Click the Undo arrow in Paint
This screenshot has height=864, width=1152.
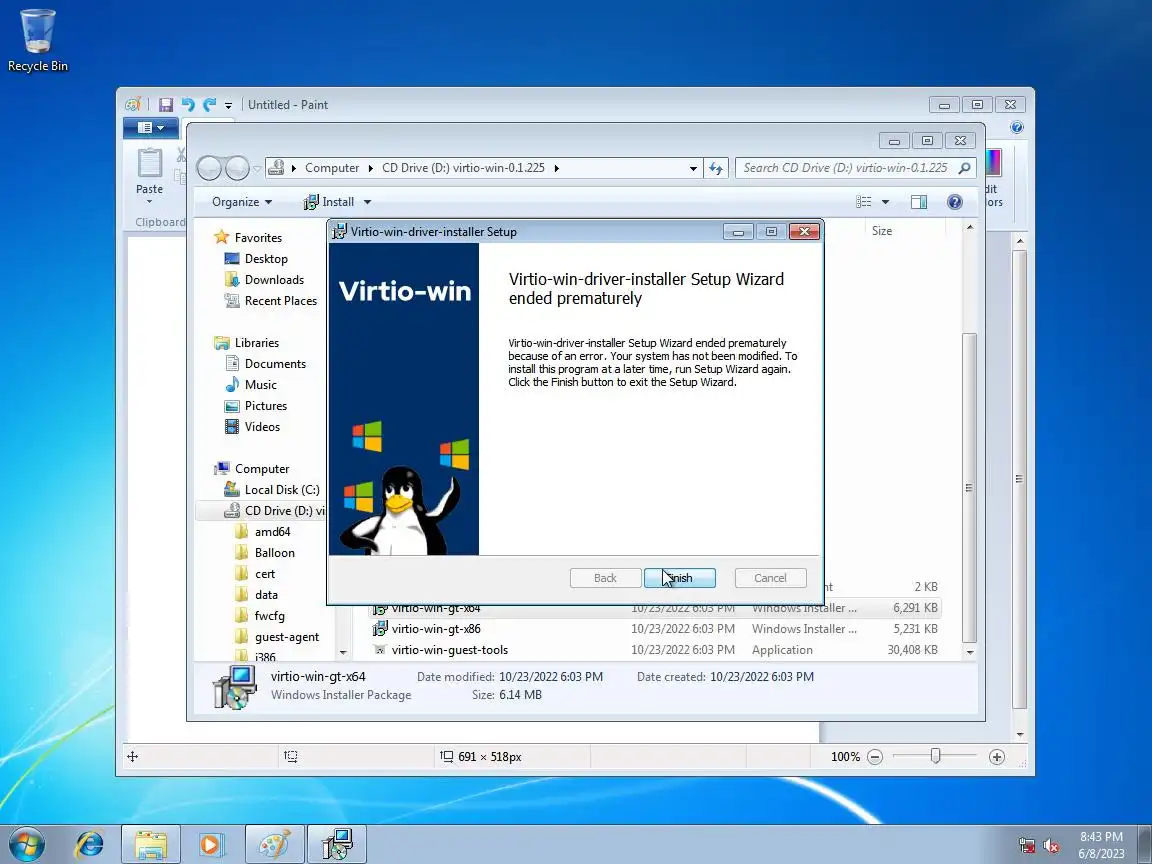tap(188, 105)
